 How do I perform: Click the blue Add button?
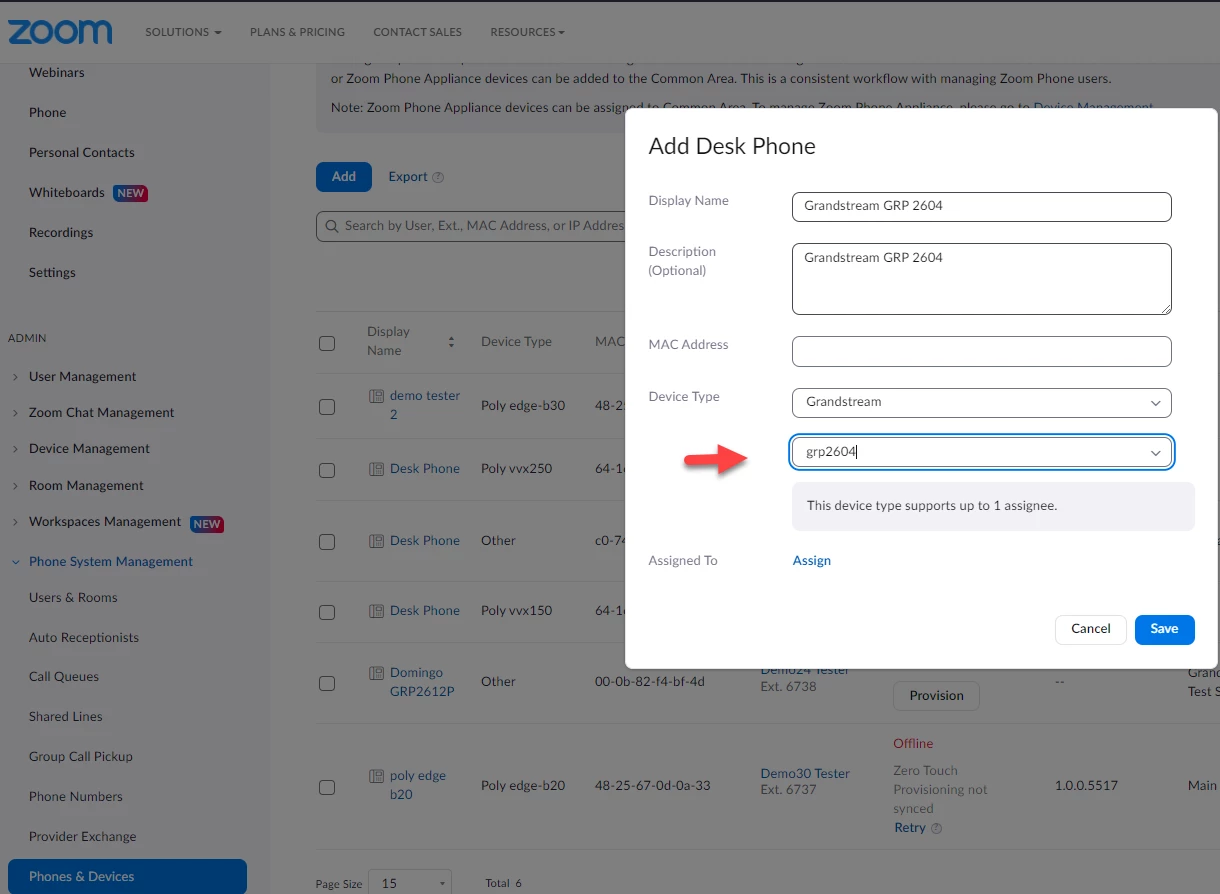(x=344, y=177)
